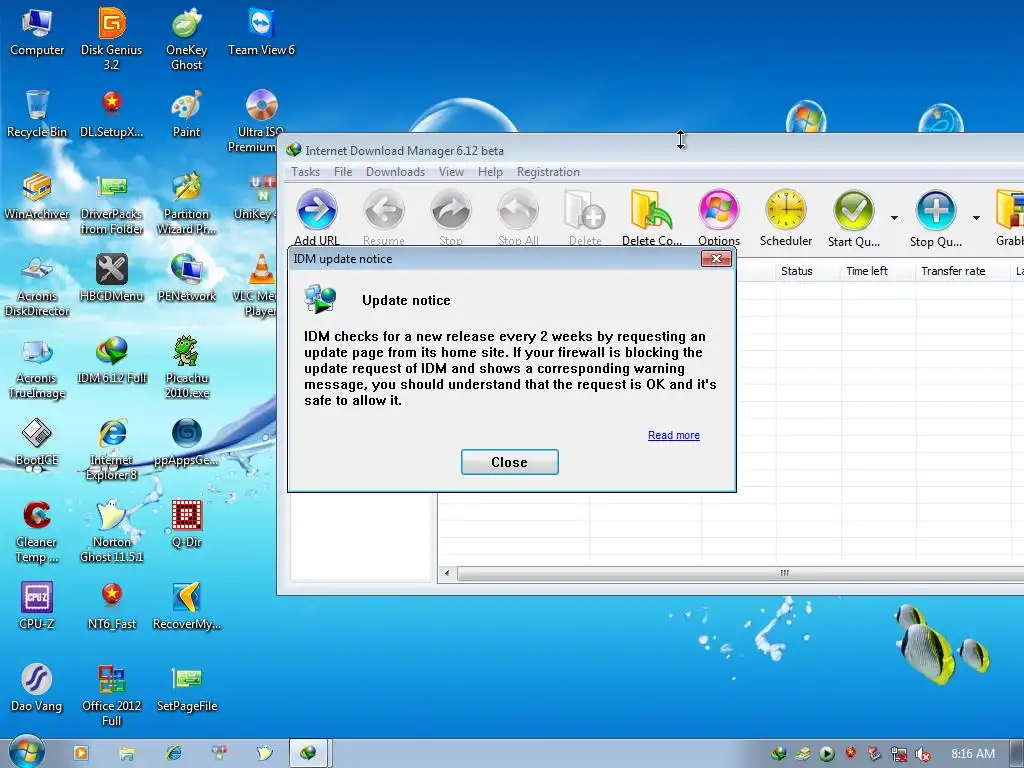1024x768 pixels.
Task: Click the Start Queue checkmark icon
Action: coord(854,210)
